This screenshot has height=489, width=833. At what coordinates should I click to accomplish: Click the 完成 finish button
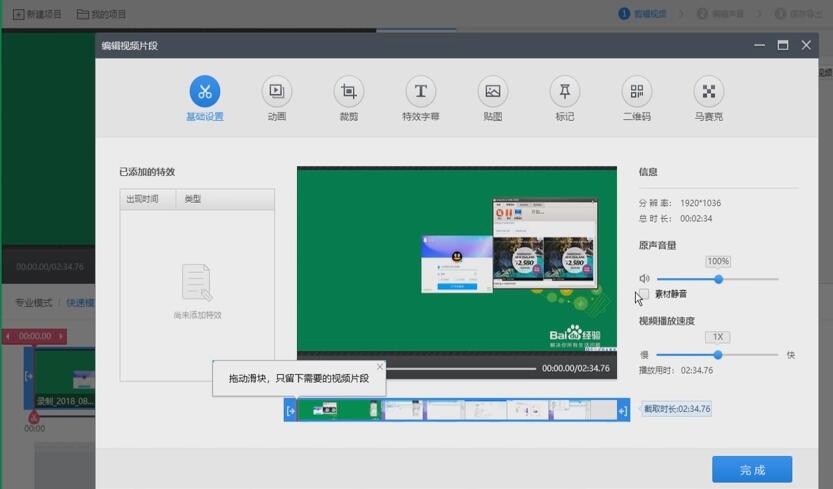[x=752, y=469]
